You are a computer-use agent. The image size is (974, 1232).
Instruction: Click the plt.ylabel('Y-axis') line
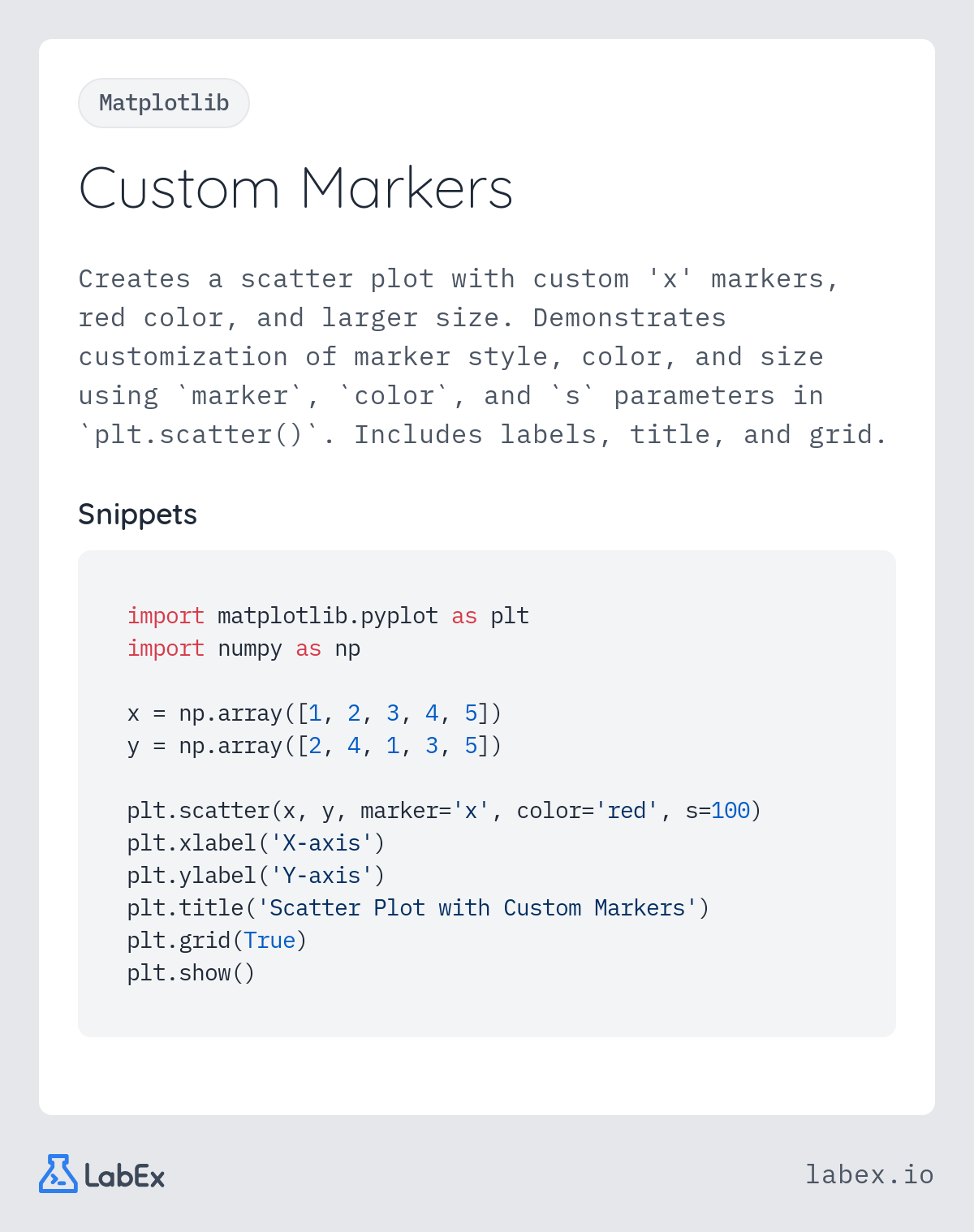point(256,876)
